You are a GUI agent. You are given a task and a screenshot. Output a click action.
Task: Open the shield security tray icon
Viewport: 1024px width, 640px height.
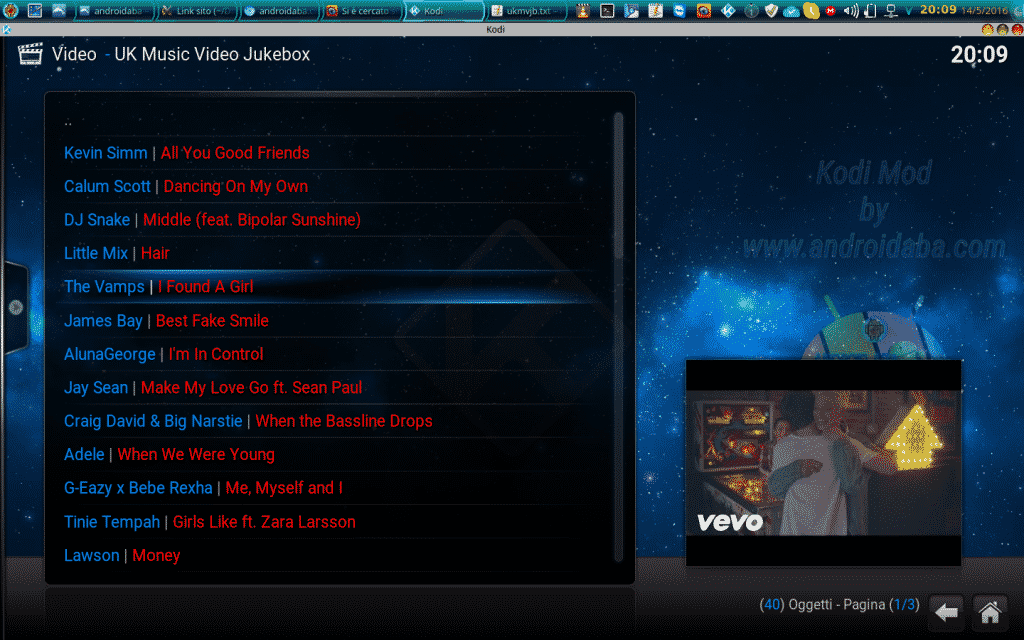coord(771,10)
